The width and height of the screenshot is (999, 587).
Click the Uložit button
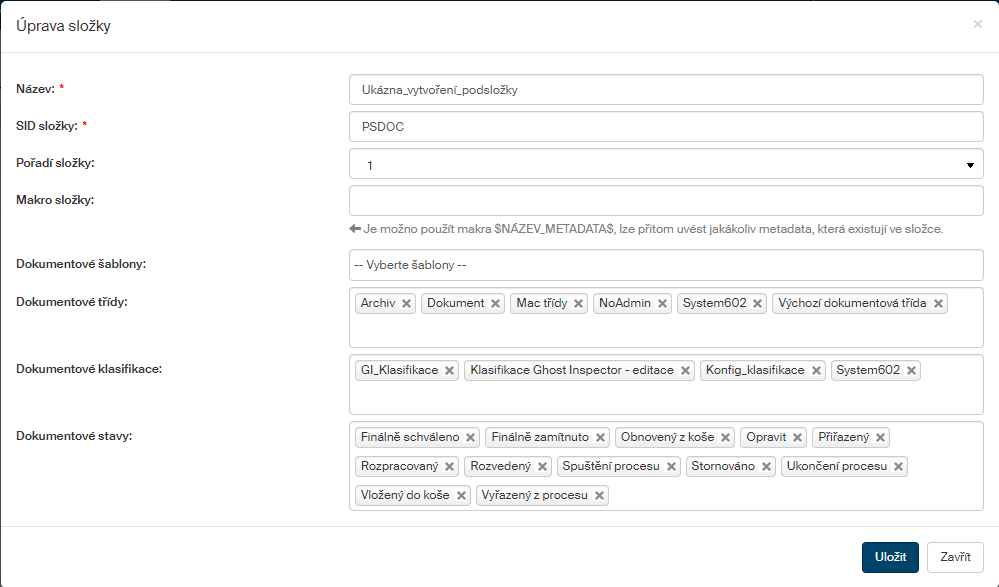point(890,557)
